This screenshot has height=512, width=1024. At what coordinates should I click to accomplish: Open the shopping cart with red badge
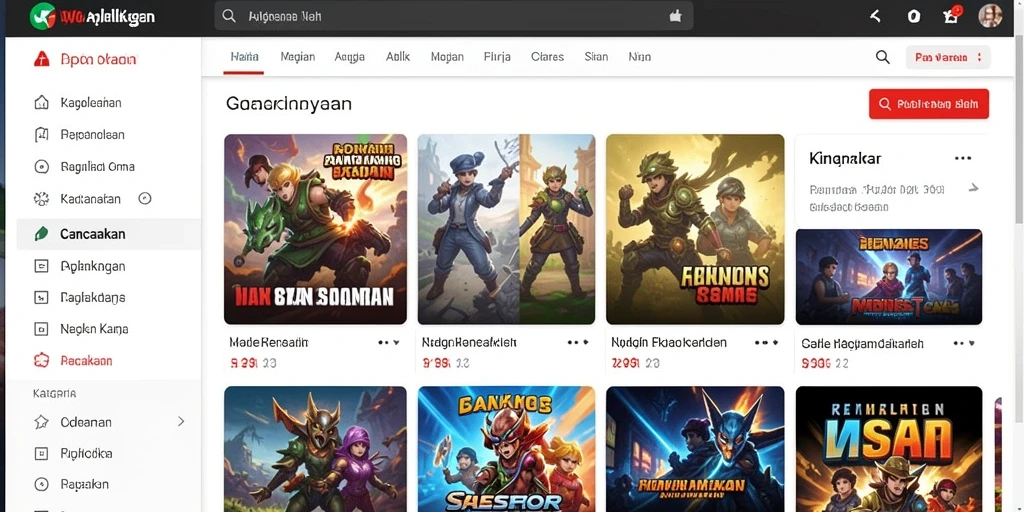click(952, 15)
